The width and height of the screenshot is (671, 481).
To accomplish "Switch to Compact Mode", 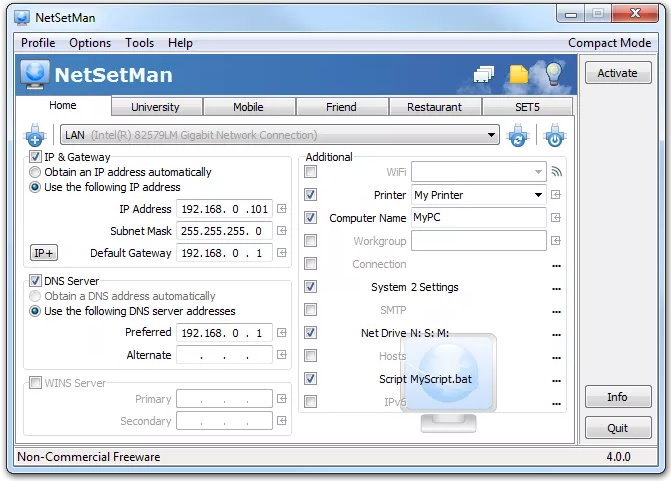I will click(609, 43).
